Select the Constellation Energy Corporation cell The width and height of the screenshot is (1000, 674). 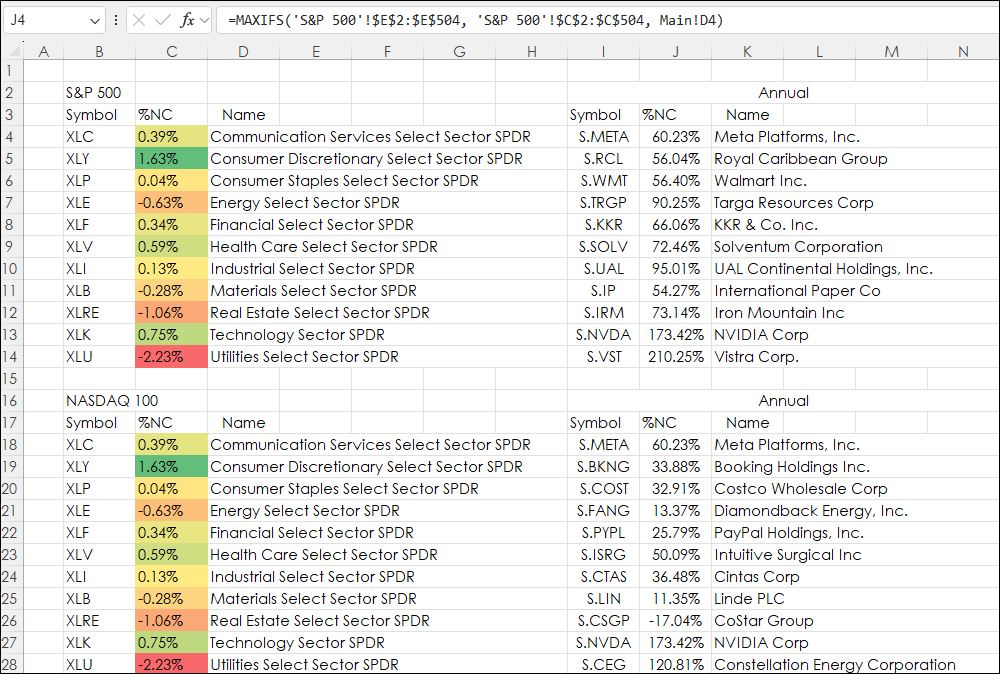(x=834, y=665)
